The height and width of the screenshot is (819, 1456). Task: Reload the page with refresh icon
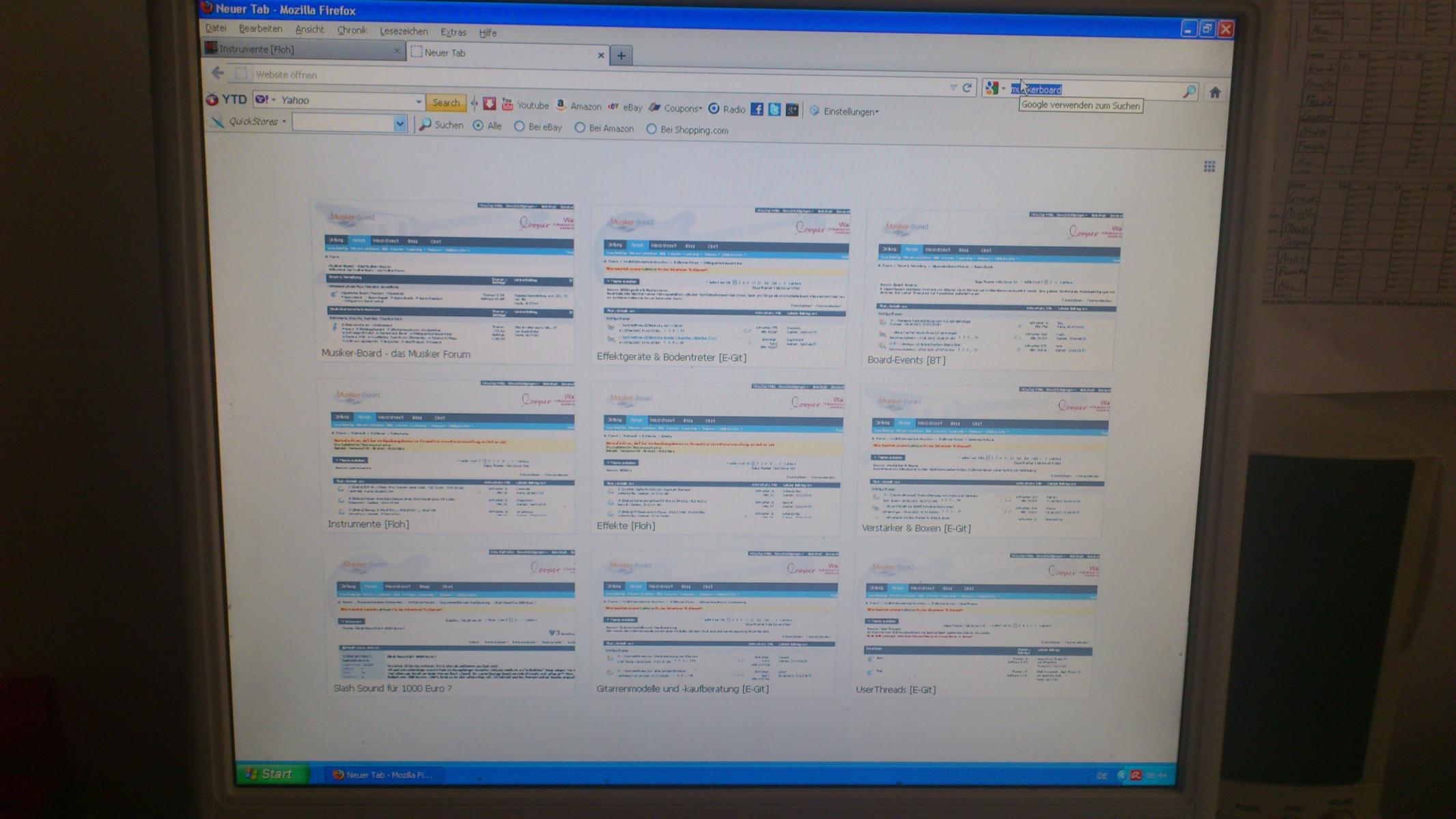tap(967, 87)
